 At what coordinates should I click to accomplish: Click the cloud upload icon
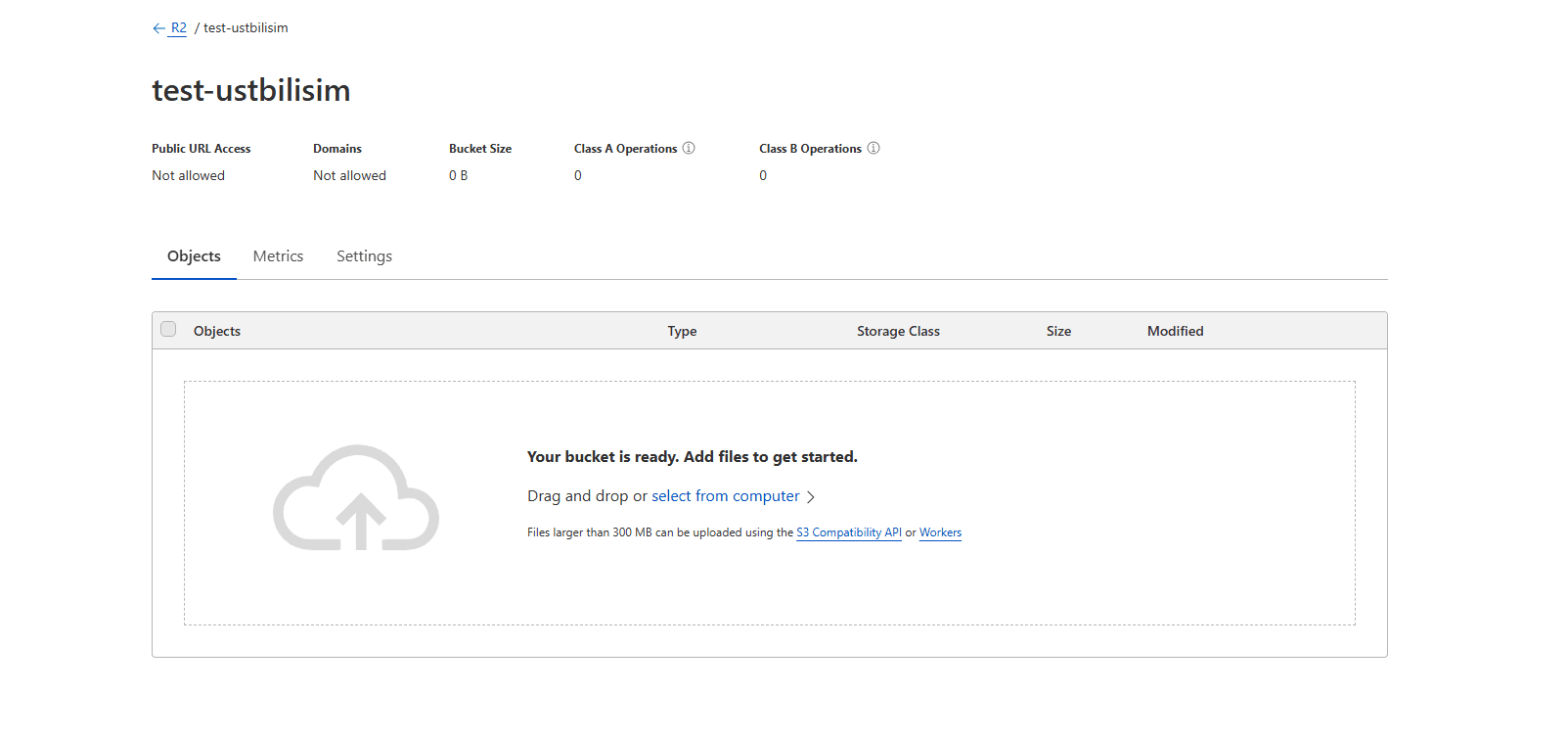pyautogui.click(x=356, y=498)
